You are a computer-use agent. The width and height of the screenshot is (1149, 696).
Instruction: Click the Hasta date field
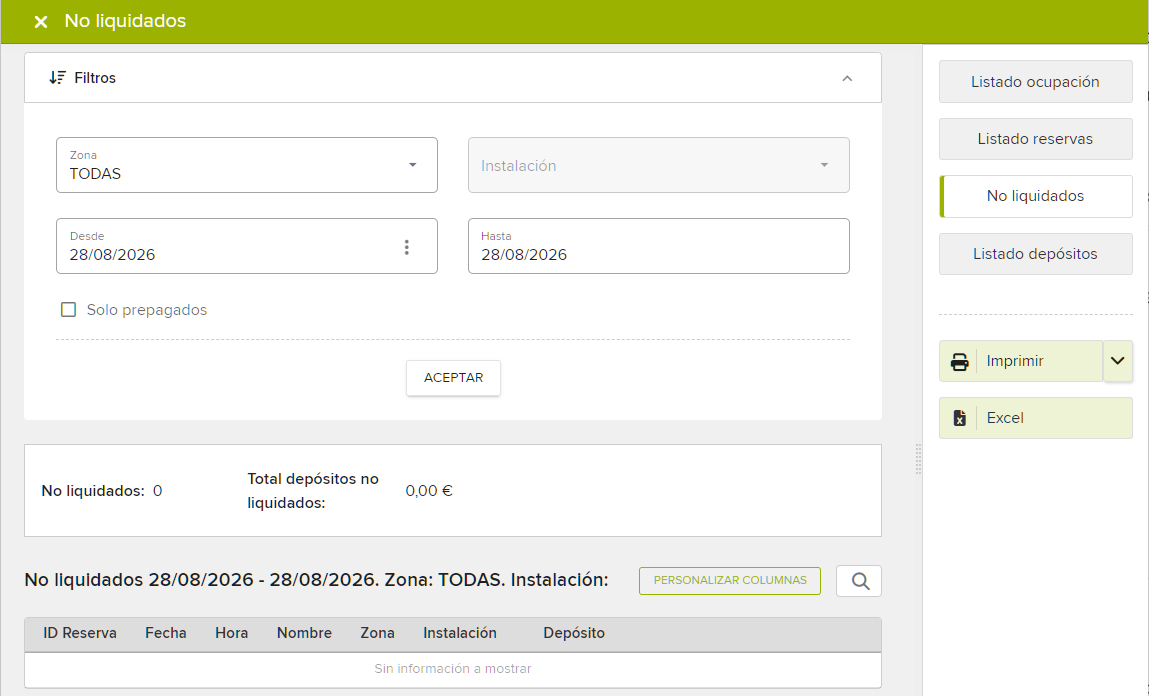659,245
